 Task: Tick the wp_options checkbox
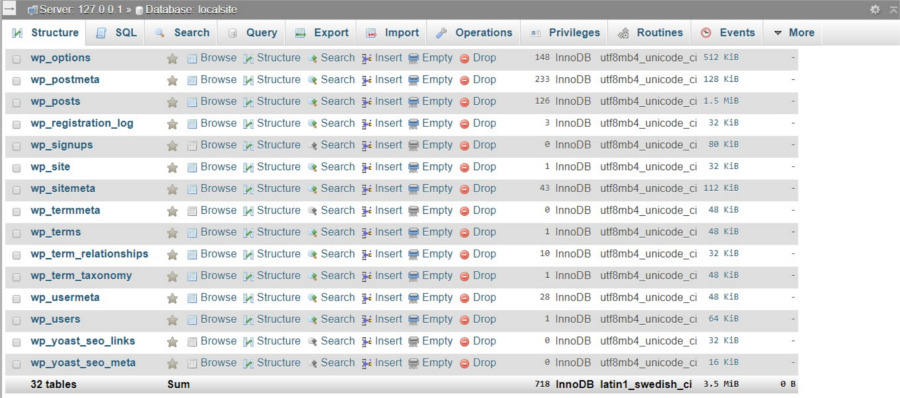click(17, 59)
